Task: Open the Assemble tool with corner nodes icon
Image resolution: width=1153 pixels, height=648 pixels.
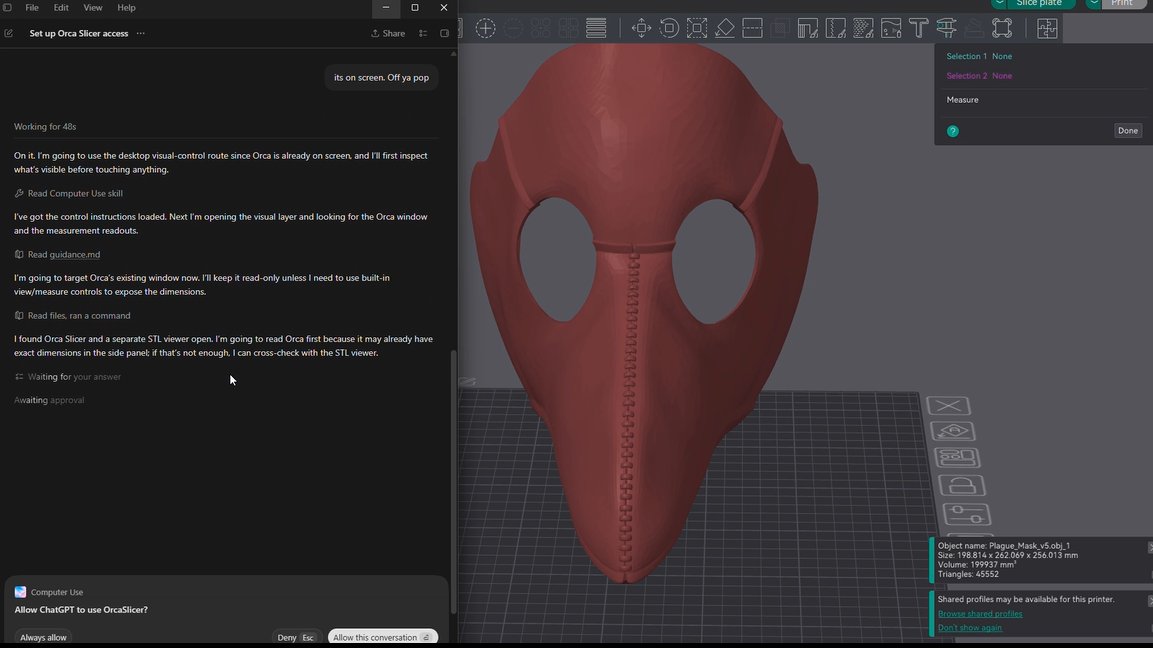Action: point(1002,28)
